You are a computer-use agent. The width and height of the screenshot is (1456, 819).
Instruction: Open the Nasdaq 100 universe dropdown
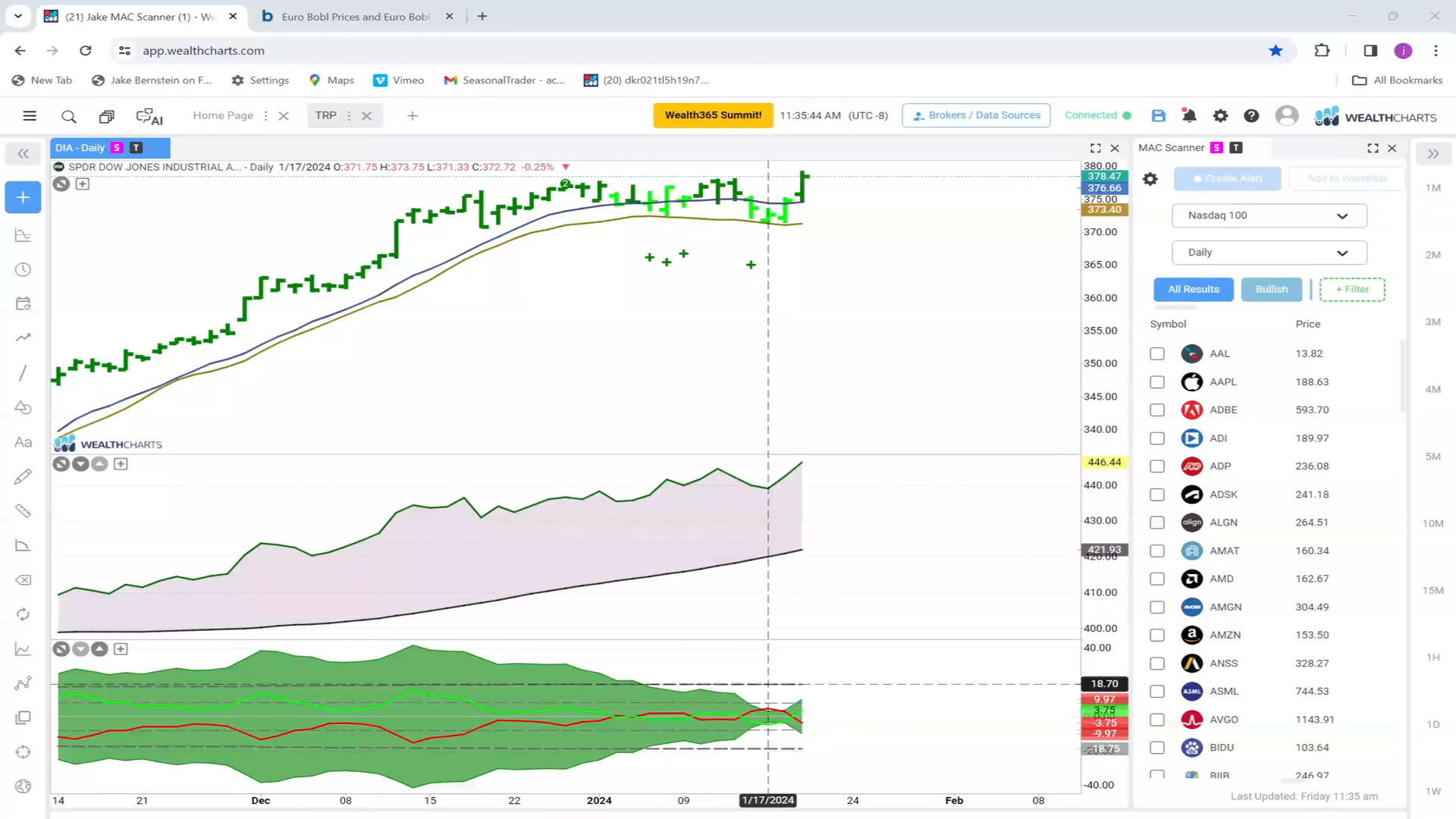tap(1269, 215)
